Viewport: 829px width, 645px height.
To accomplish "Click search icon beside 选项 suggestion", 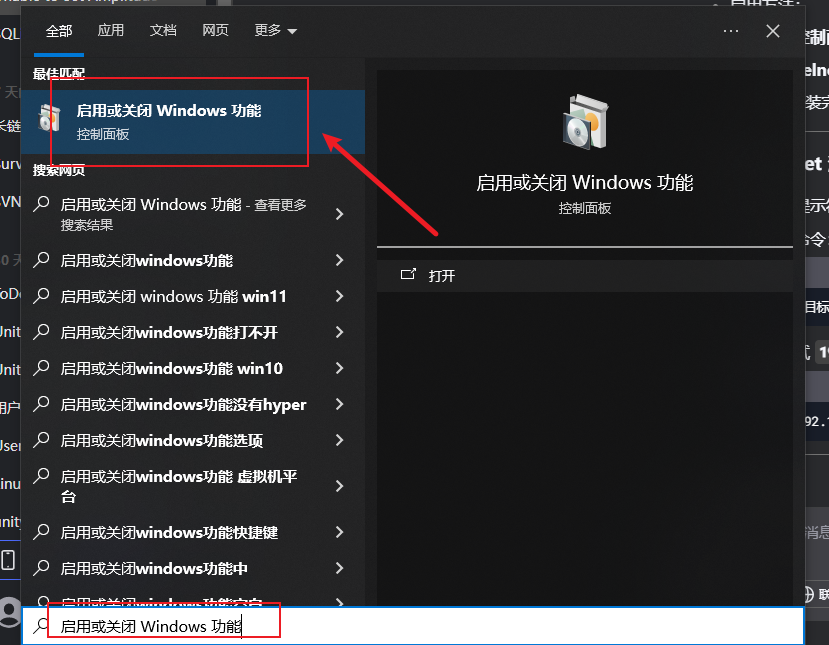I will tap(41, 440).
